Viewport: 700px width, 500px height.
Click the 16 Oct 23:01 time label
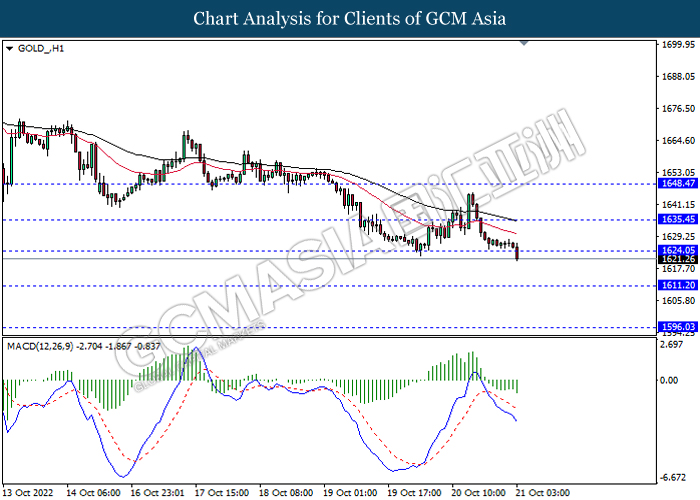point(158,493)
